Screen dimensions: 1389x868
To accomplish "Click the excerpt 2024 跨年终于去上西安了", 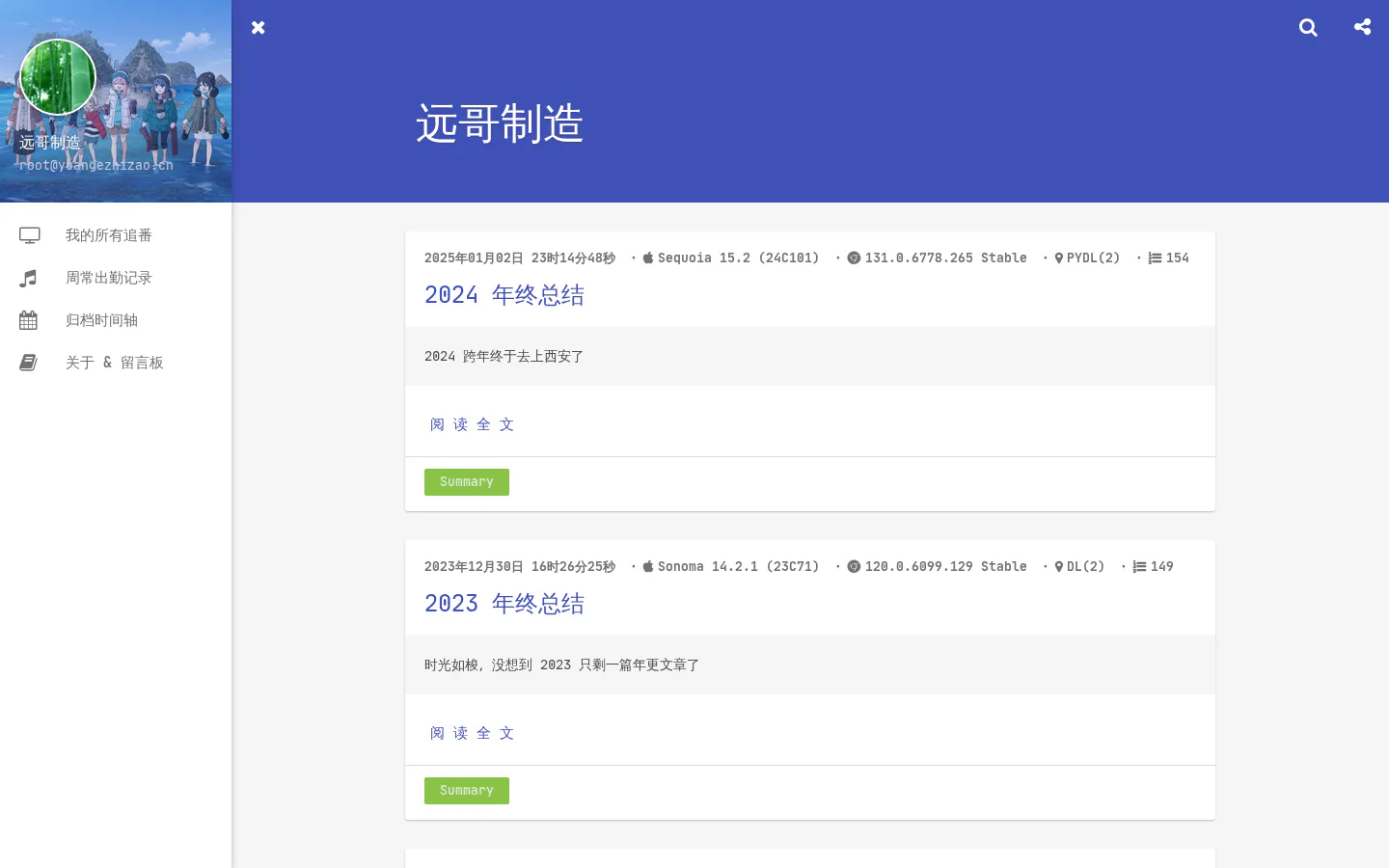I will click(x=504, y=357).
